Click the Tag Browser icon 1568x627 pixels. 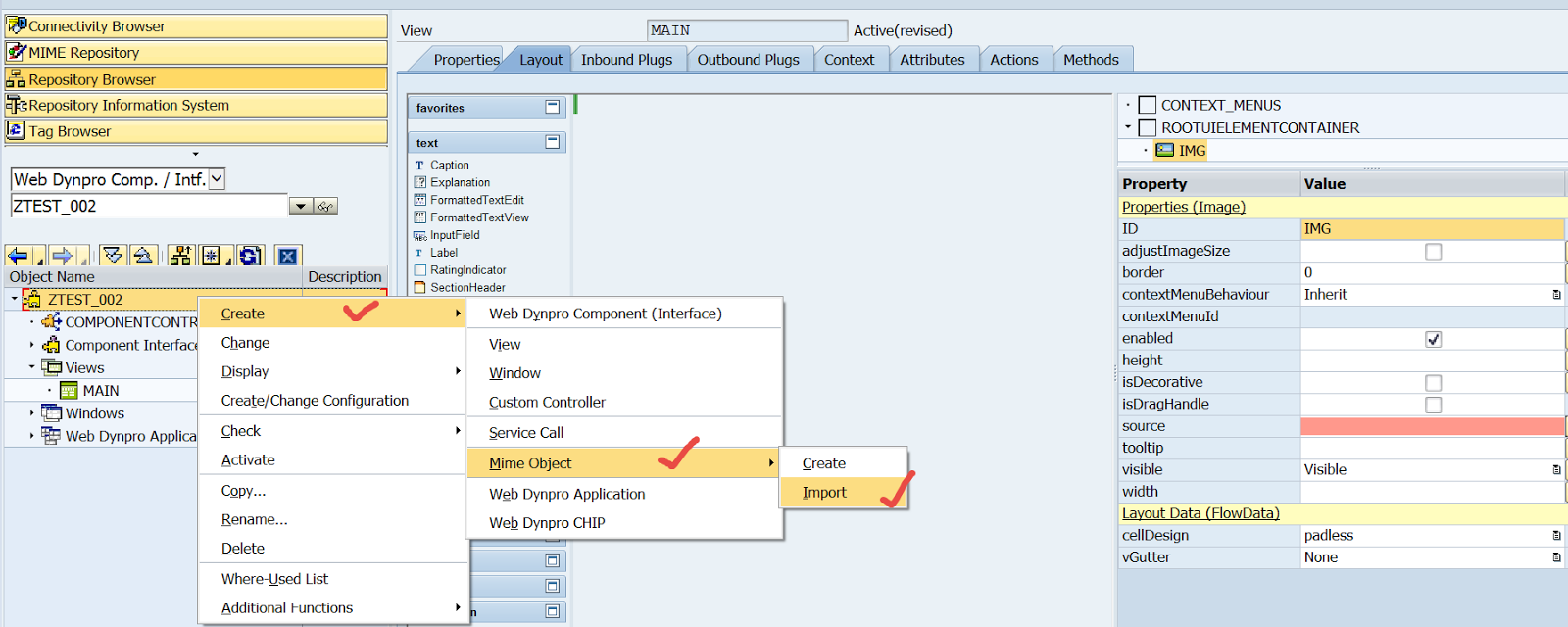pyautogui.click(x=17, y=130)
